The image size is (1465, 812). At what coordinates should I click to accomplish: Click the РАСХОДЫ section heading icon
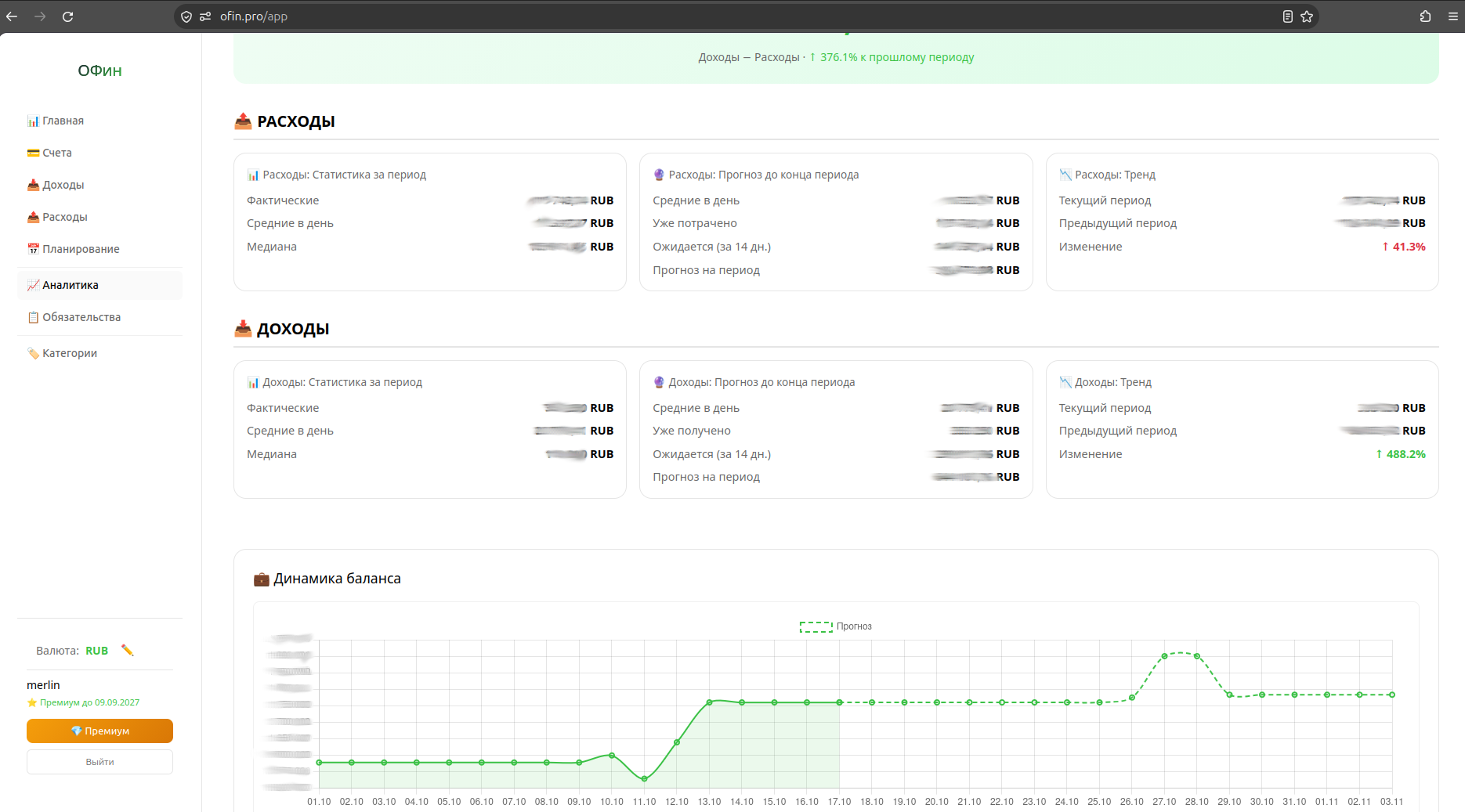click(243, 121)
